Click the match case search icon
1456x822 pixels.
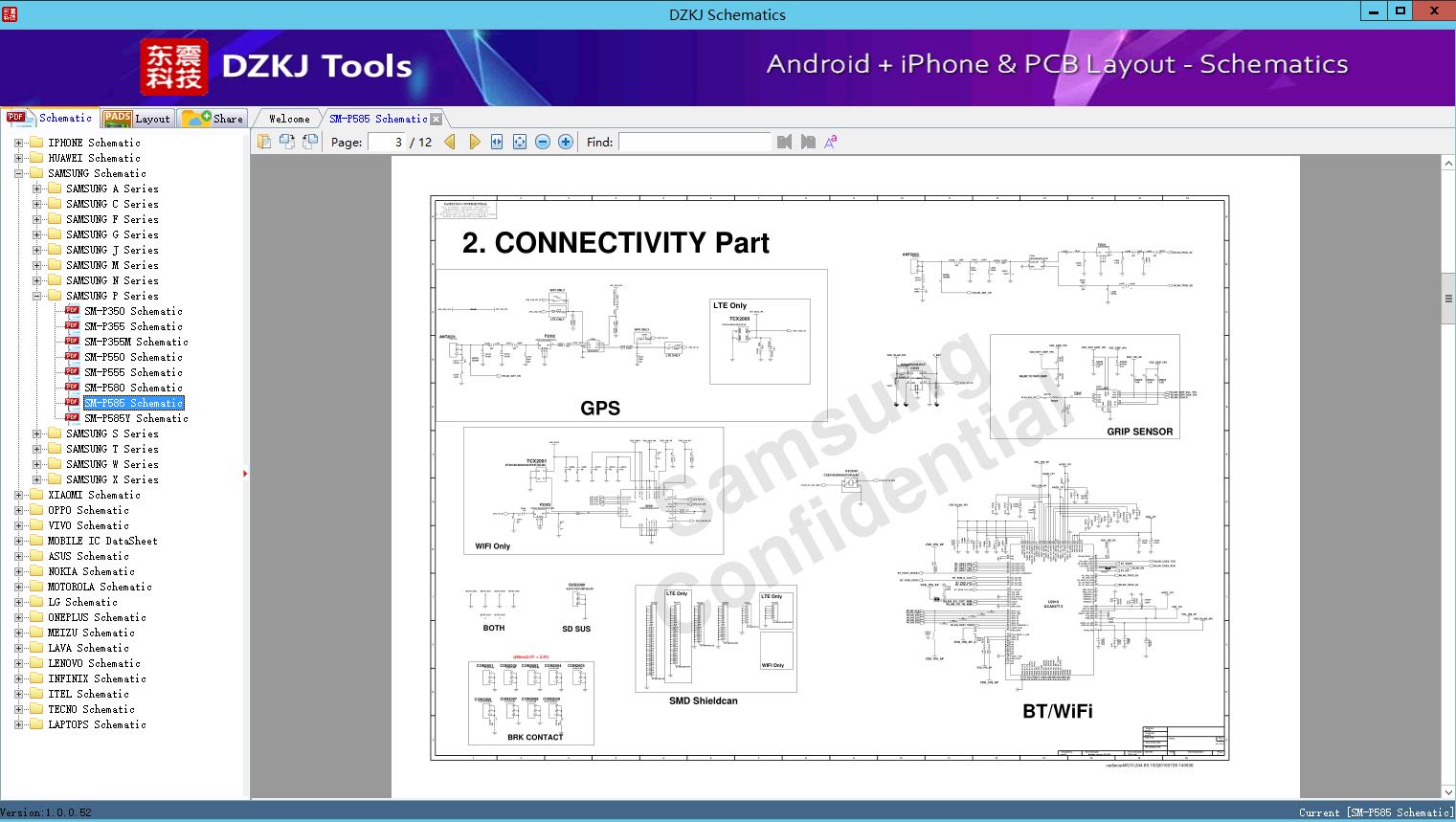tap(831, 142)
